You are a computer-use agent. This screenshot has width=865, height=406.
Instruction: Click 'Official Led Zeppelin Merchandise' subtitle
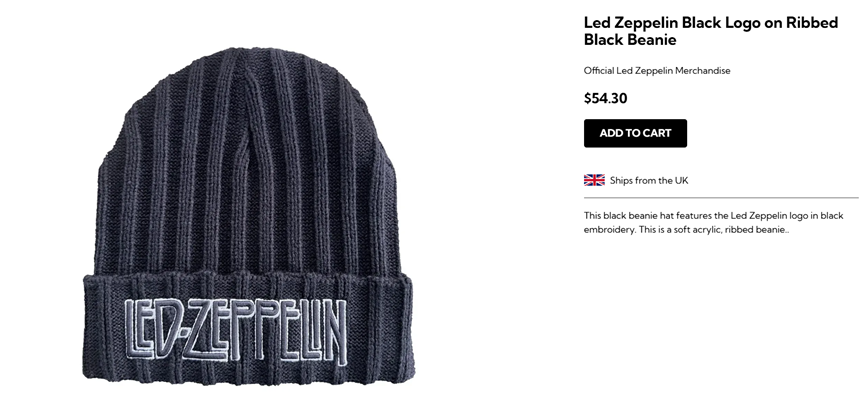pos(657,71)
